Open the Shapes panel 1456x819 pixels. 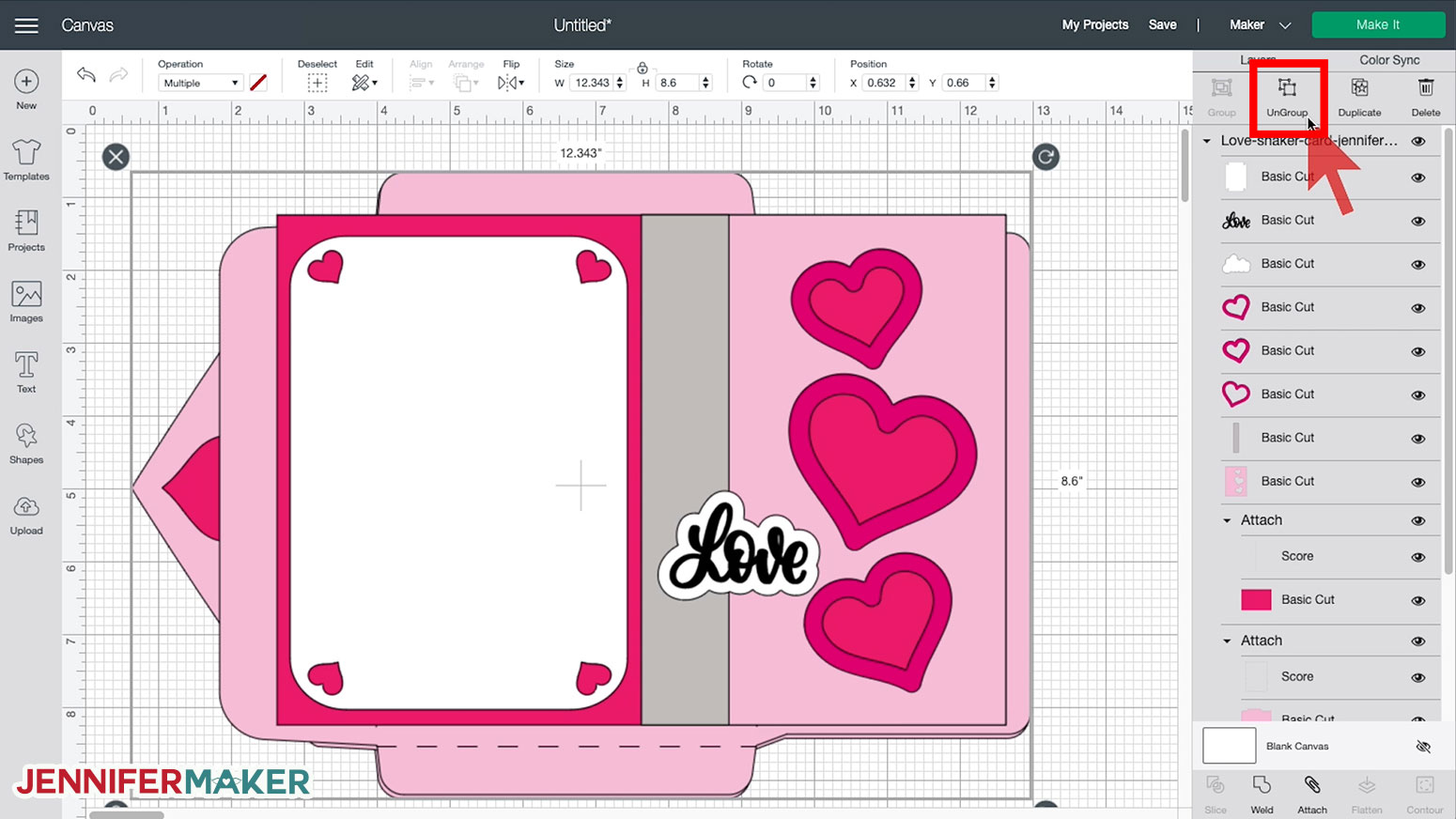coord(26,443)
